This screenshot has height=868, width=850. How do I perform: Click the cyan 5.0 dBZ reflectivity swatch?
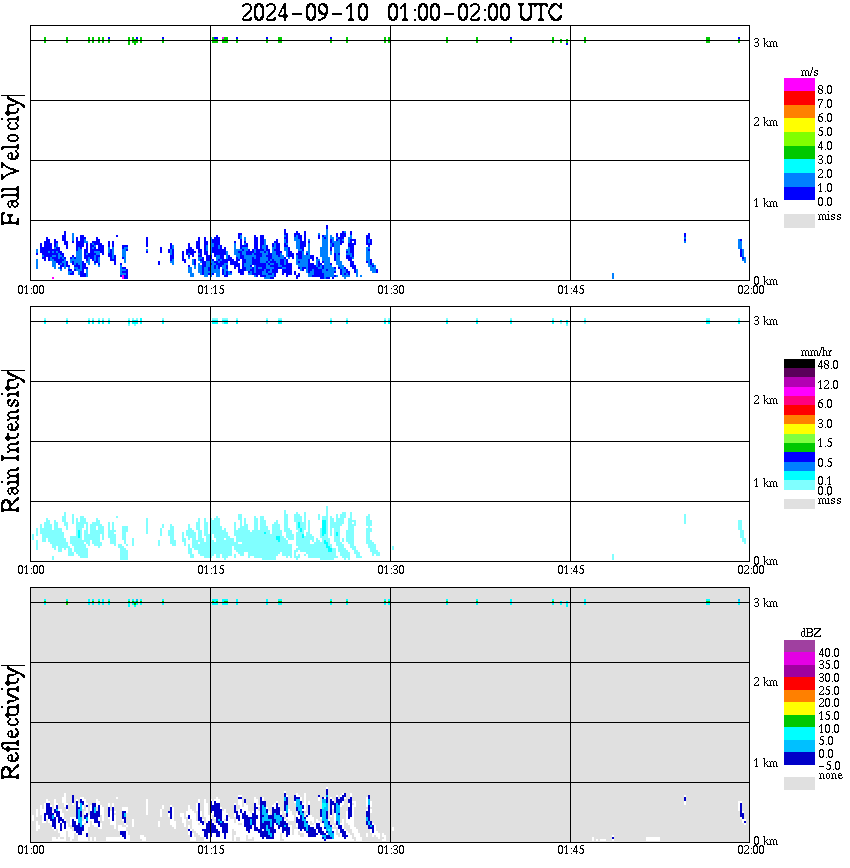[799, 734]
